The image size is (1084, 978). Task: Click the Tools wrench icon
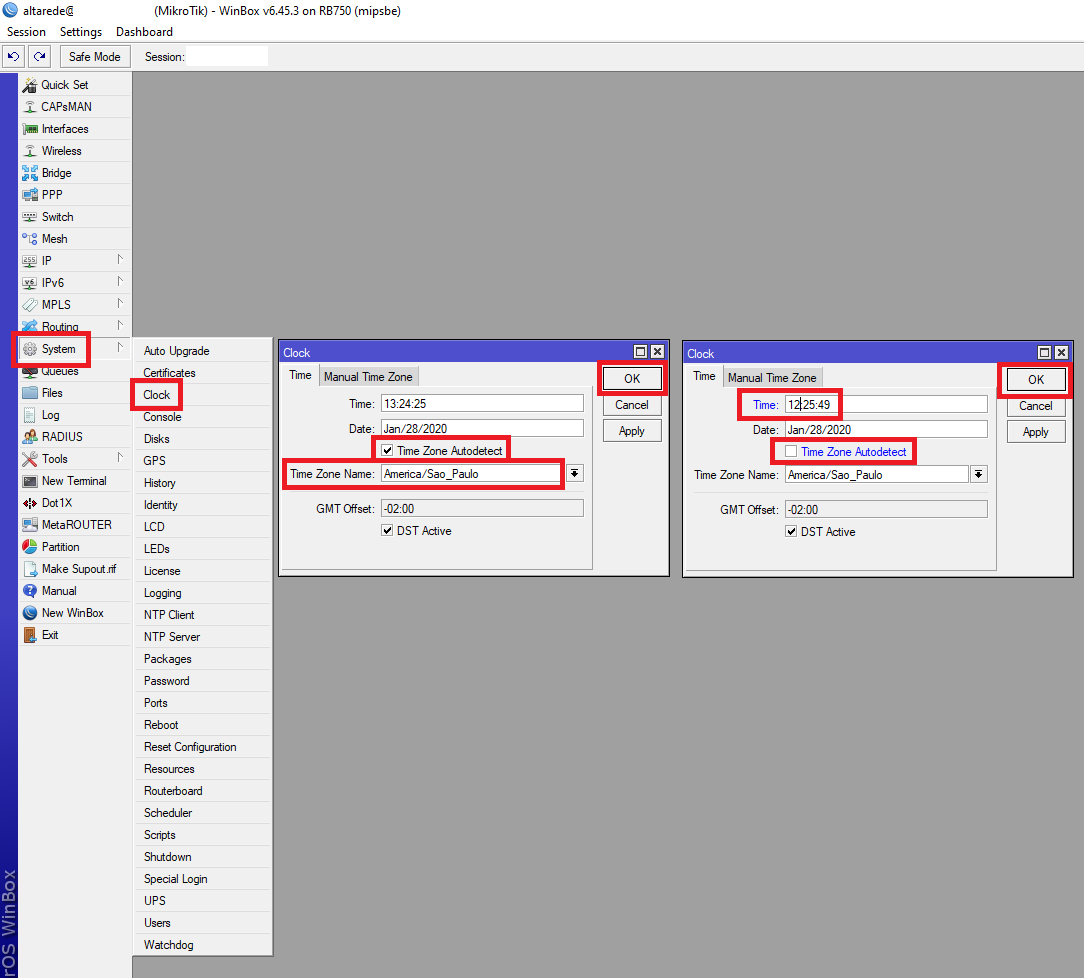[30, 459]
